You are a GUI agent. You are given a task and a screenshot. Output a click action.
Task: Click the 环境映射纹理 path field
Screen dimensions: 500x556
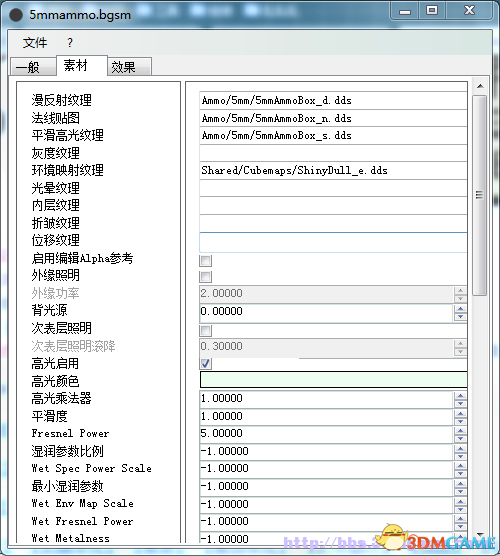tap(333, 171)
